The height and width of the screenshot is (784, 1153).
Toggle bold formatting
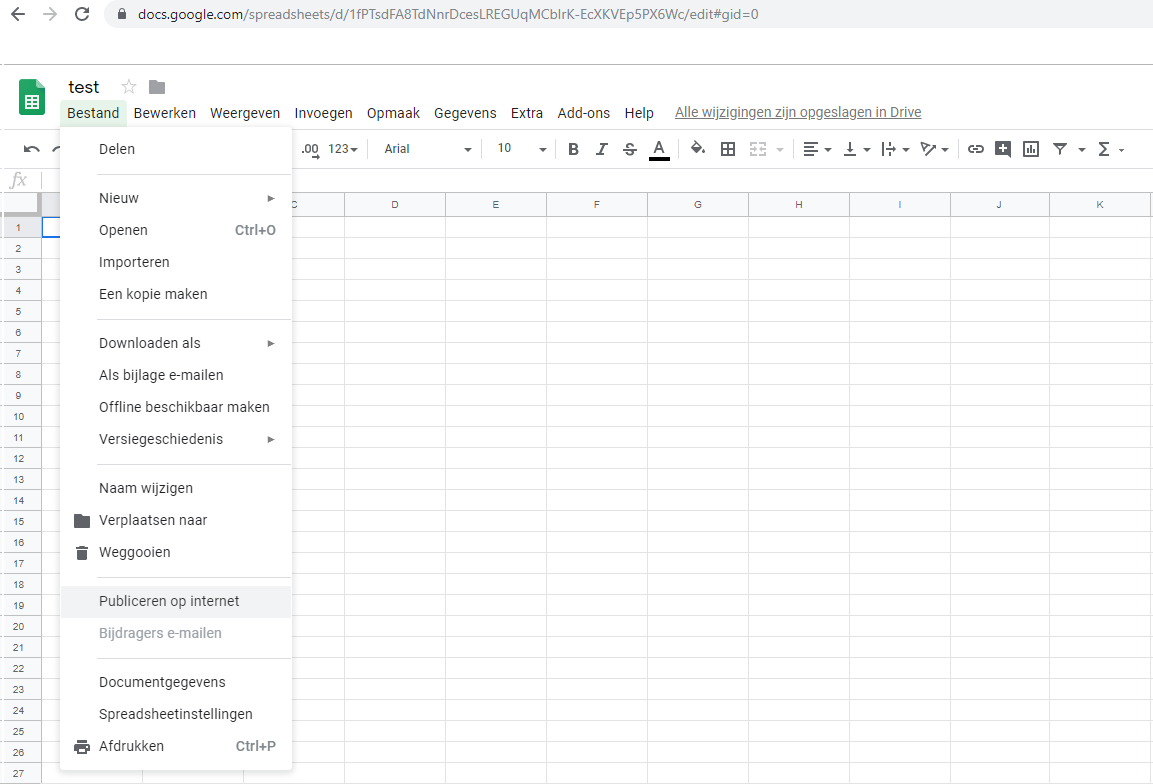(x=573, y=148)
